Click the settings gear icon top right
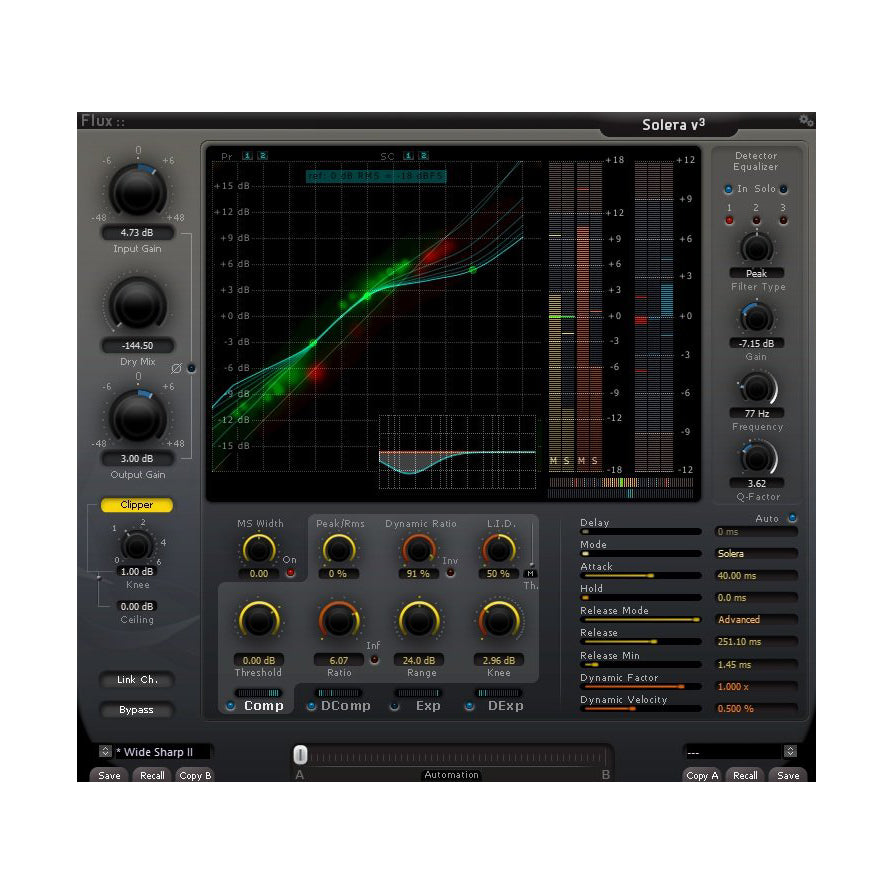 tap(807, 119)
